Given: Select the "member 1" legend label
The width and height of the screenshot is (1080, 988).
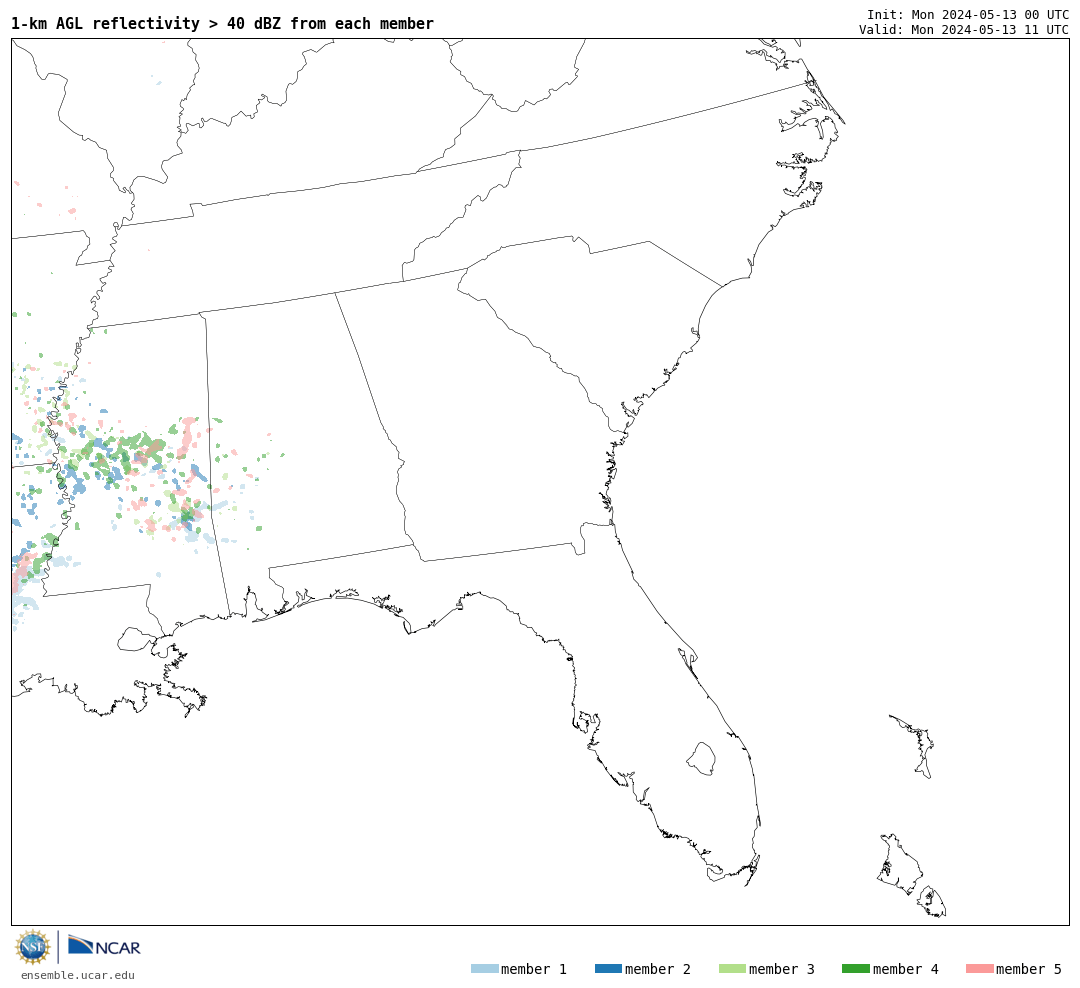Looking at the screenshot, I should coord(534,969).
